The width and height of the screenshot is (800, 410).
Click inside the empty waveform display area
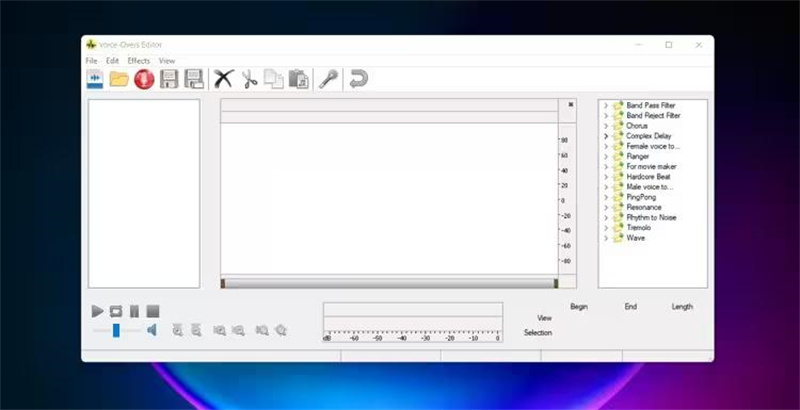389,199
